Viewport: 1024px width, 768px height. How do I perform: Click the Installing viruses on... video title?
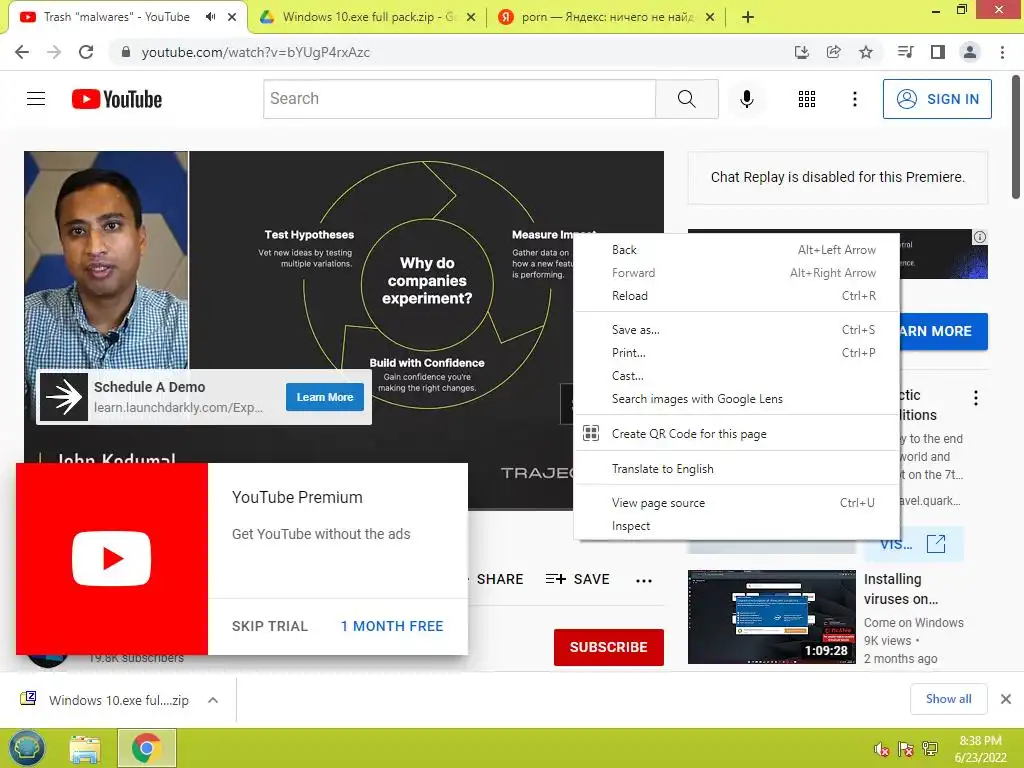901,589
